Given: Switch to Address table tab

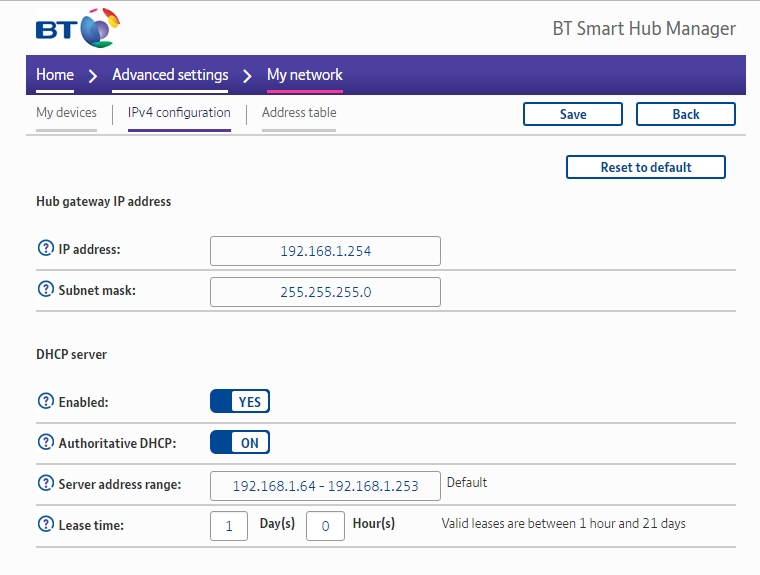Looking at the screenshot, I should 299,113.
